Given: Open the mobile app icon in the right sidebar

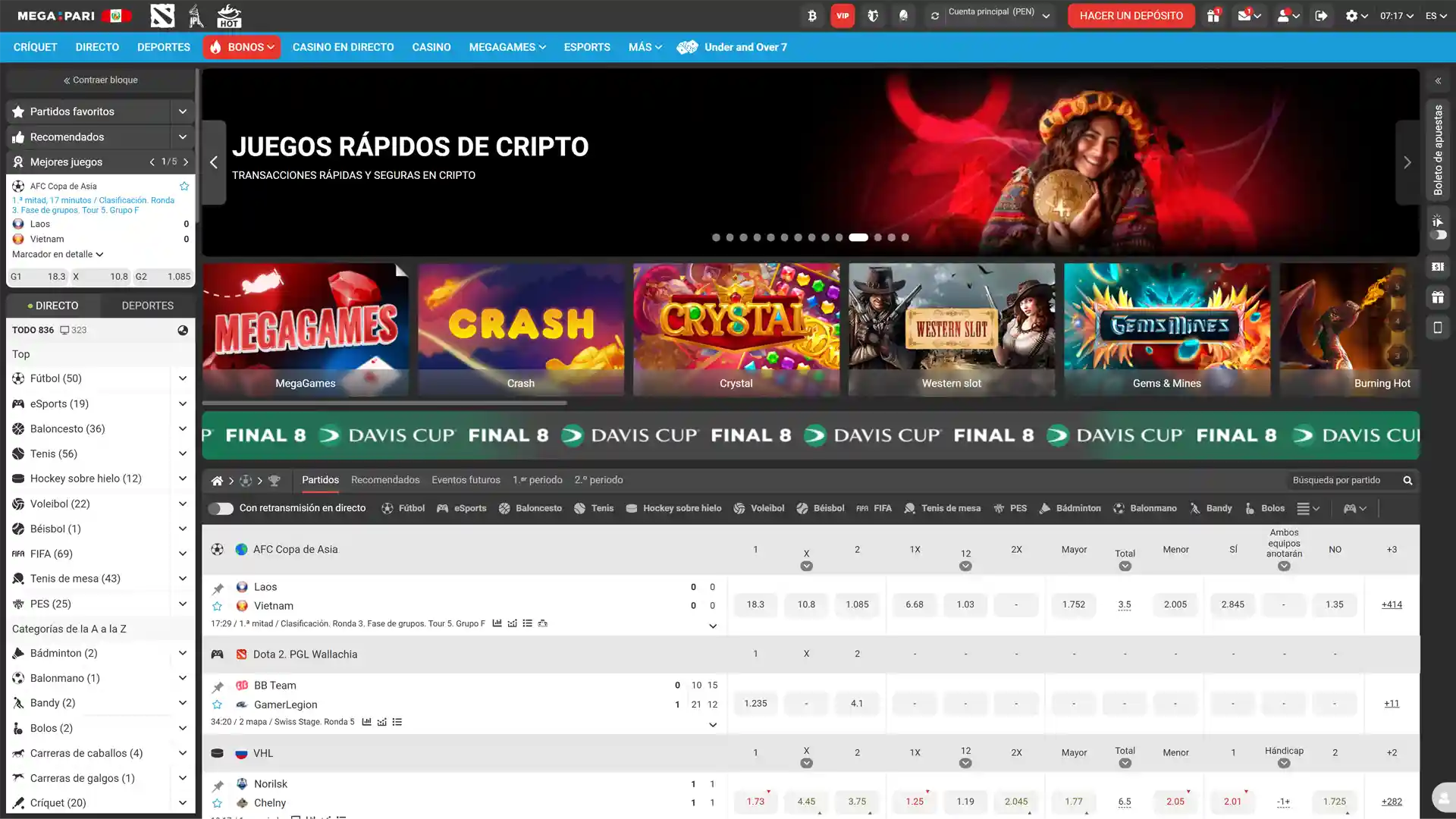Looking at the screenshot, I should (1438, 327).
